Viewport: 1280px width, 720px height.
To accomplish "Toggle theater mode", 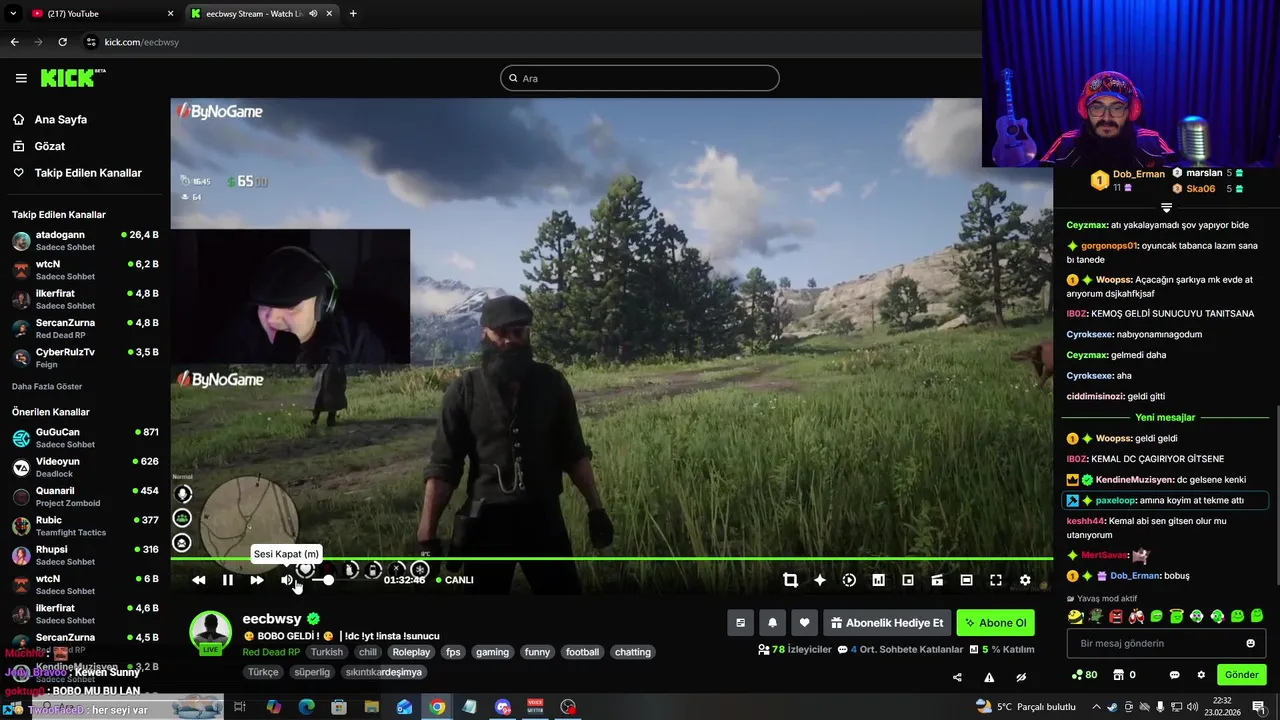I will (x=966, y=580).
